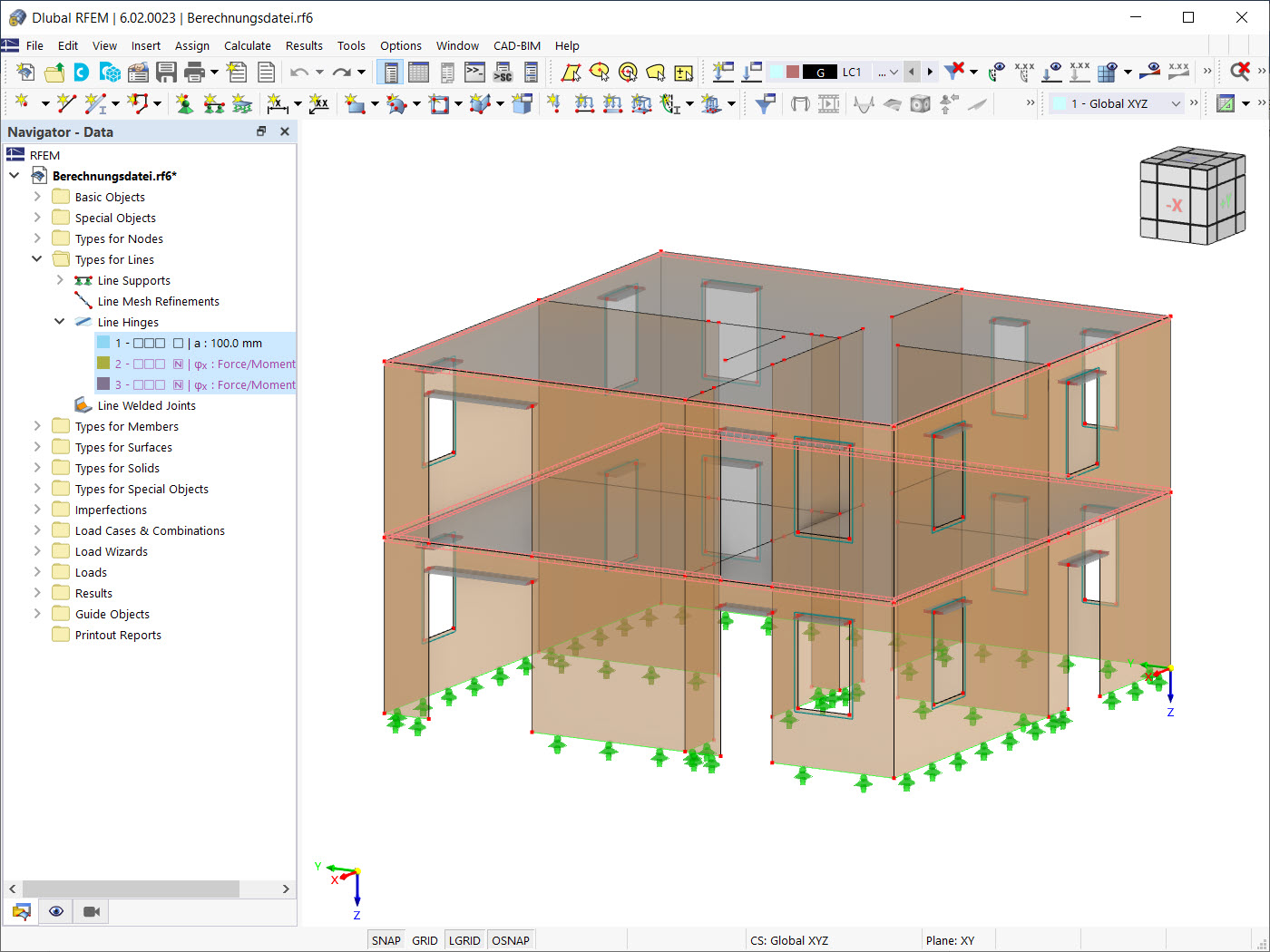Open the Insert menu

pos(145,45)
